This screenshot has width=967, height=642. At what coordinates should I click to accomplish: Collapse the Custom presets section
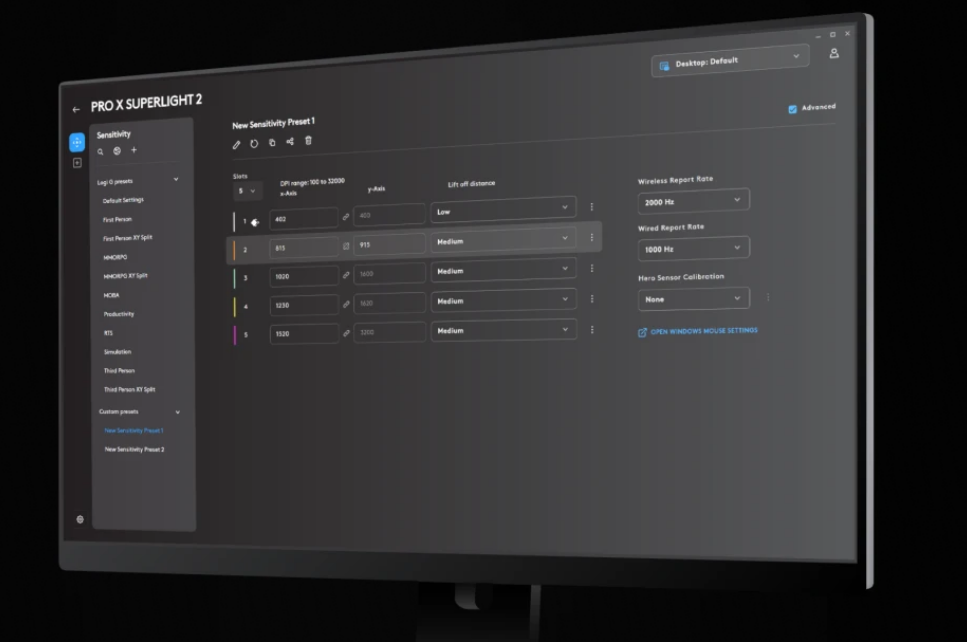tap(178, 412)
